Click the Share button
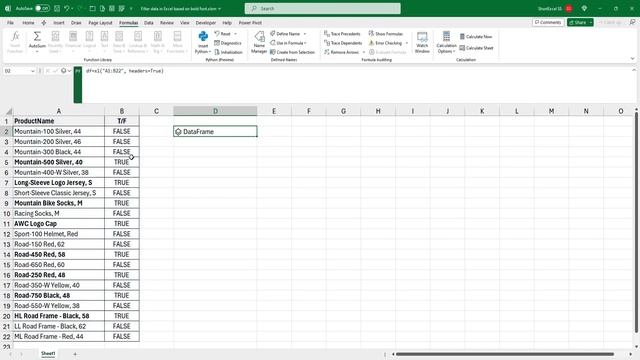The image size is (640, 360). pos(580,22)
